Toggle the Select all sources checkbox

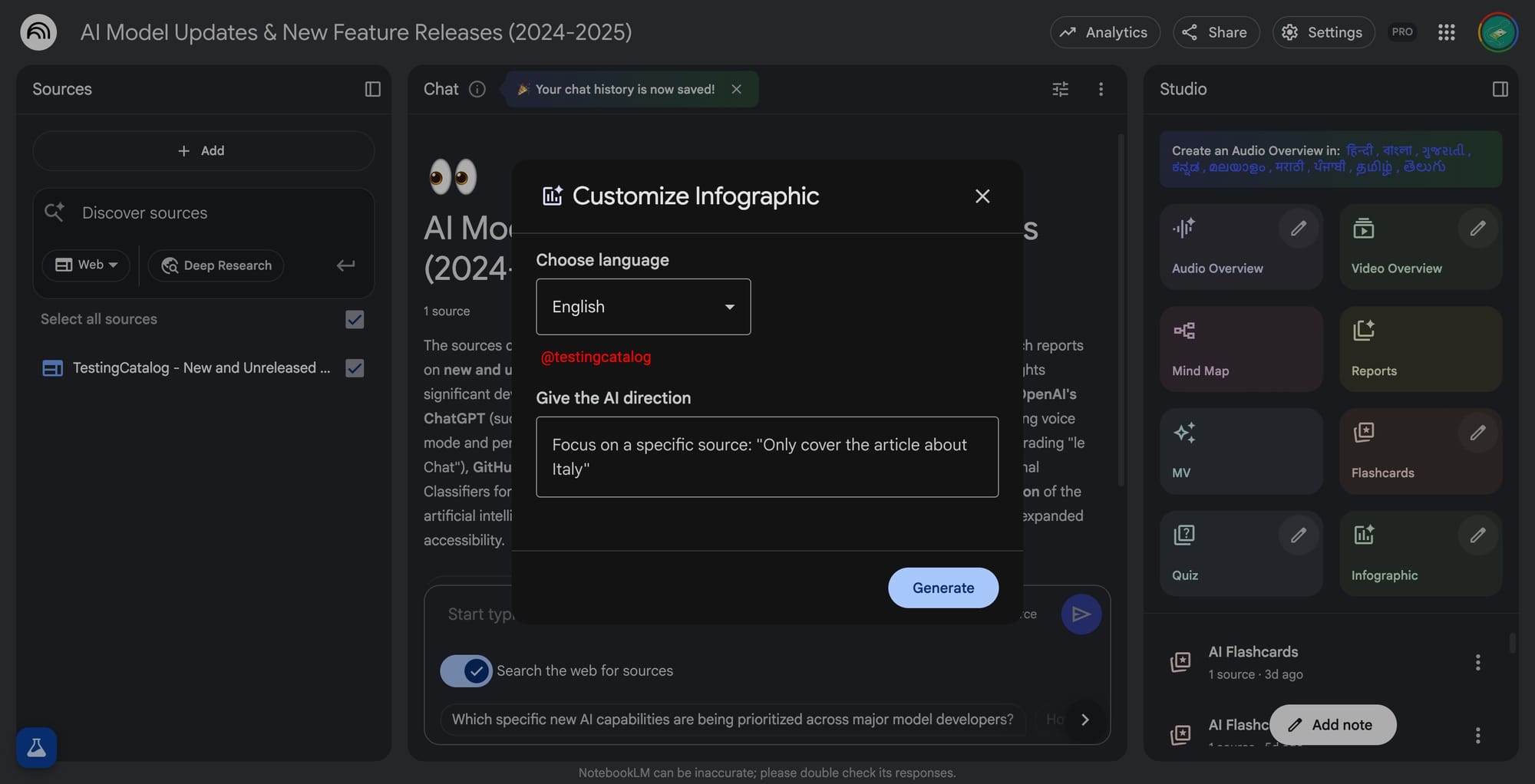pyautogui.click(x=355, y=319)
